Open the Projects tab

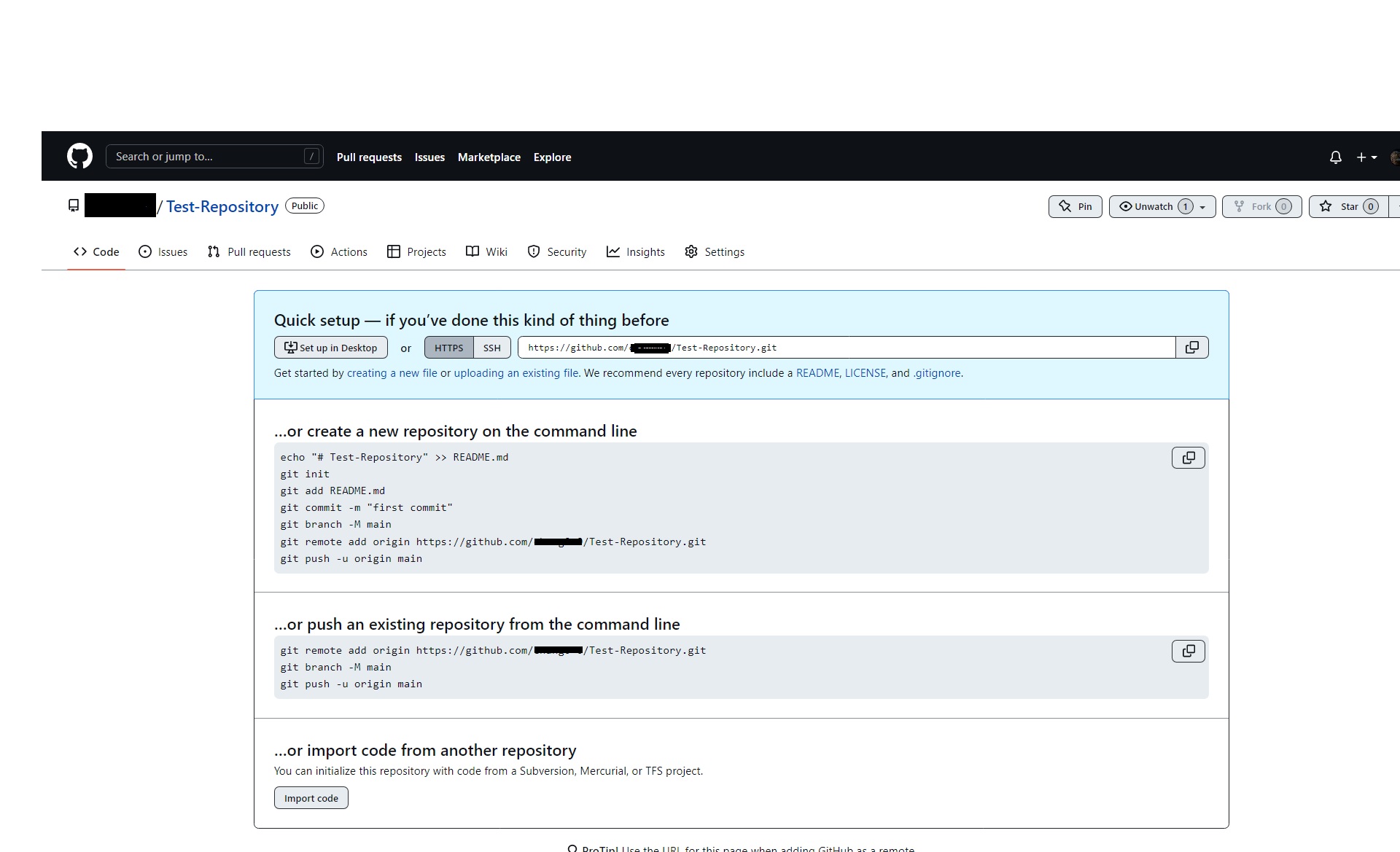pos(416,251)
